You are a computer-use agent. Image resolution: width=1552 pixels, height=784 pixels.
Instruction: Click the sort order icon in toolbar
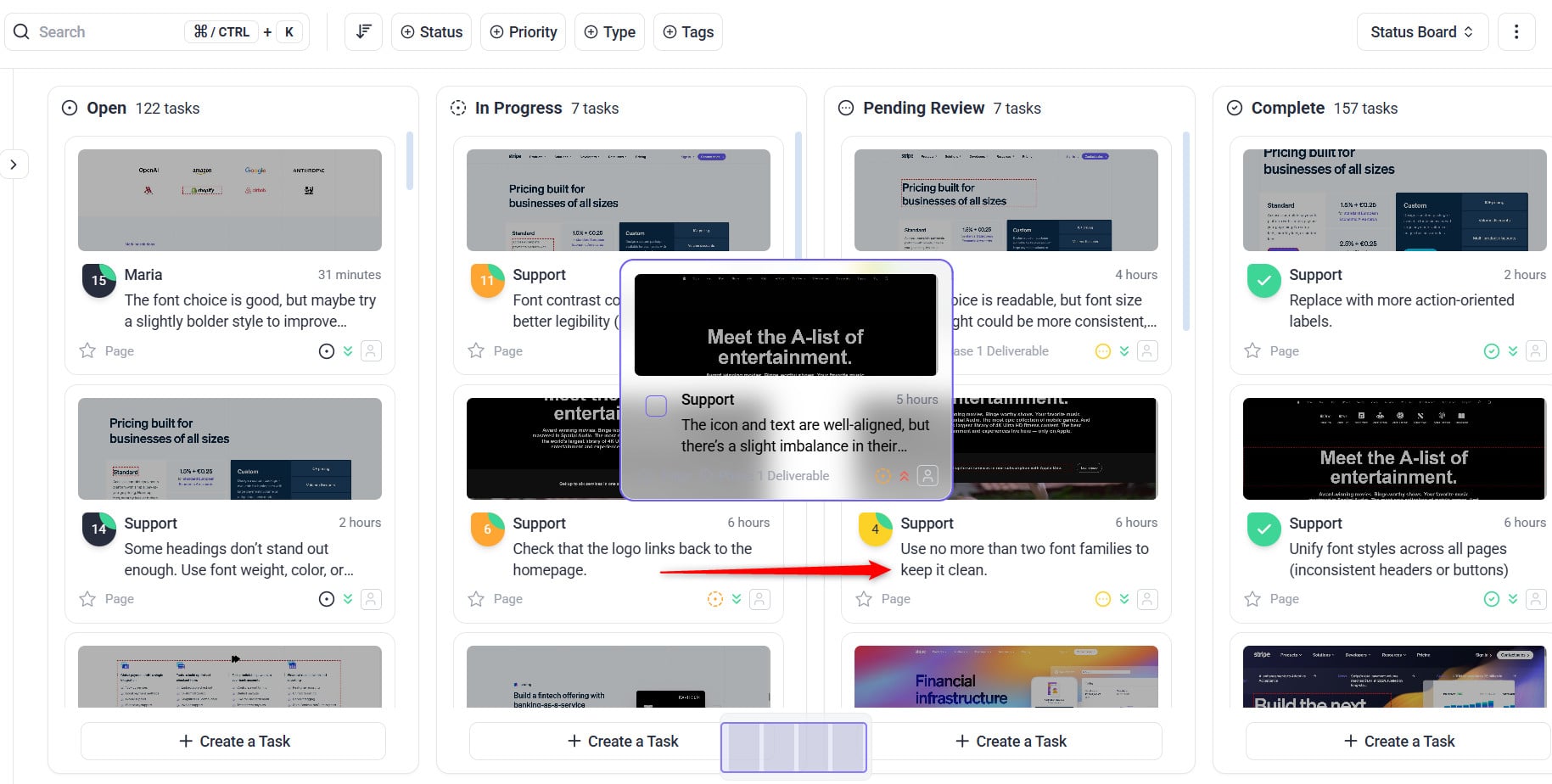(x=363, y=32)
